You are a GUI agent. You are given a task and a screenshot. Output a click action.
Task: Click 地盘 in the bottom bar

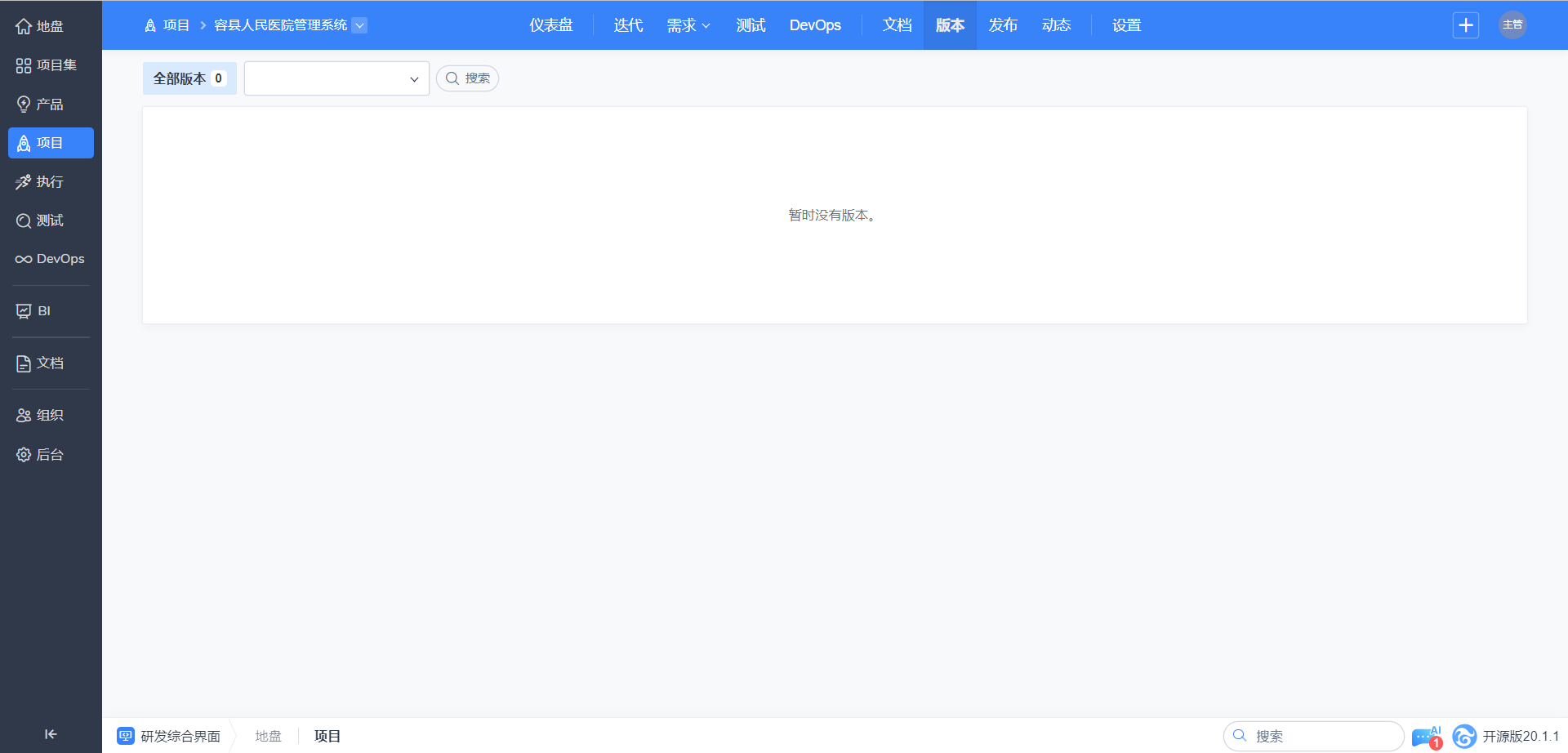[268, 736]
